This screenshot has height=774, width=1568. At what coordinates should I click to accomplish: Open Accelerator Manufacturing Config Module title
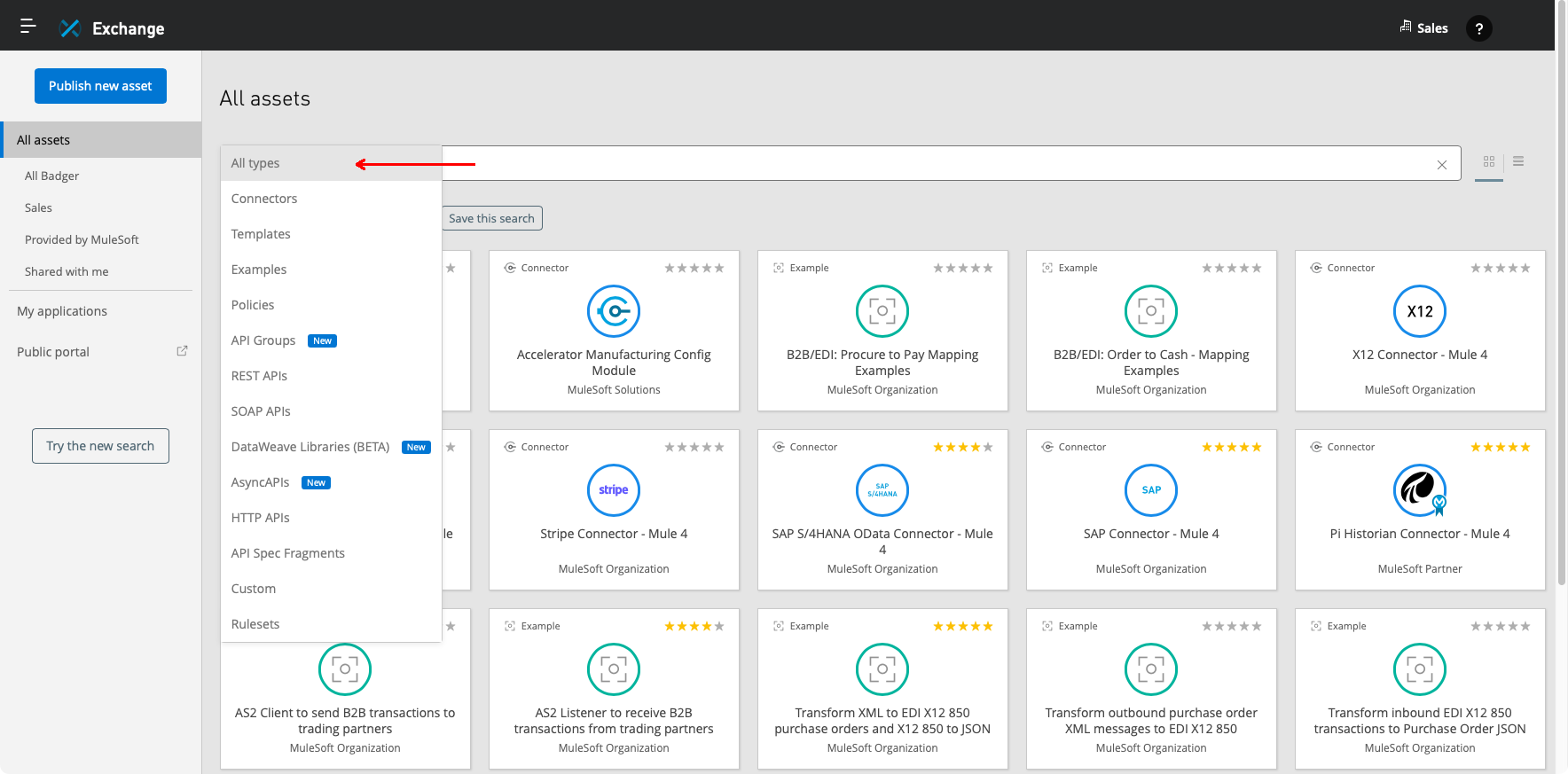click(614, 363)
